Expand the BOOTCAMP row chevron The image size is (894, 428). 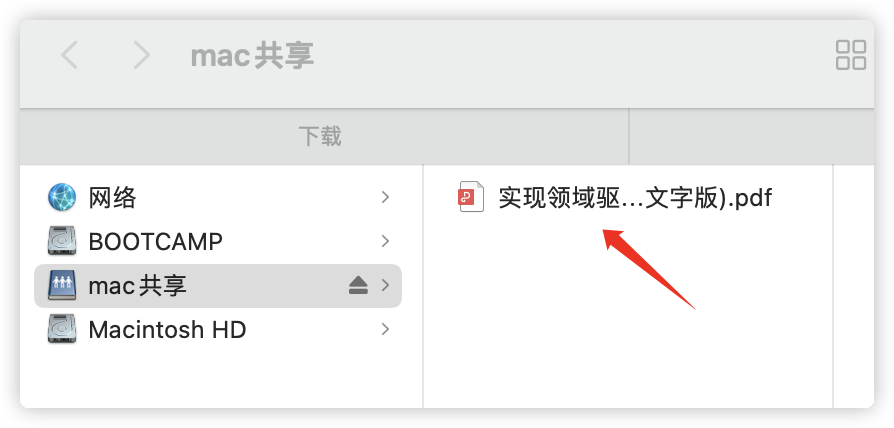[x=385, y=241]
